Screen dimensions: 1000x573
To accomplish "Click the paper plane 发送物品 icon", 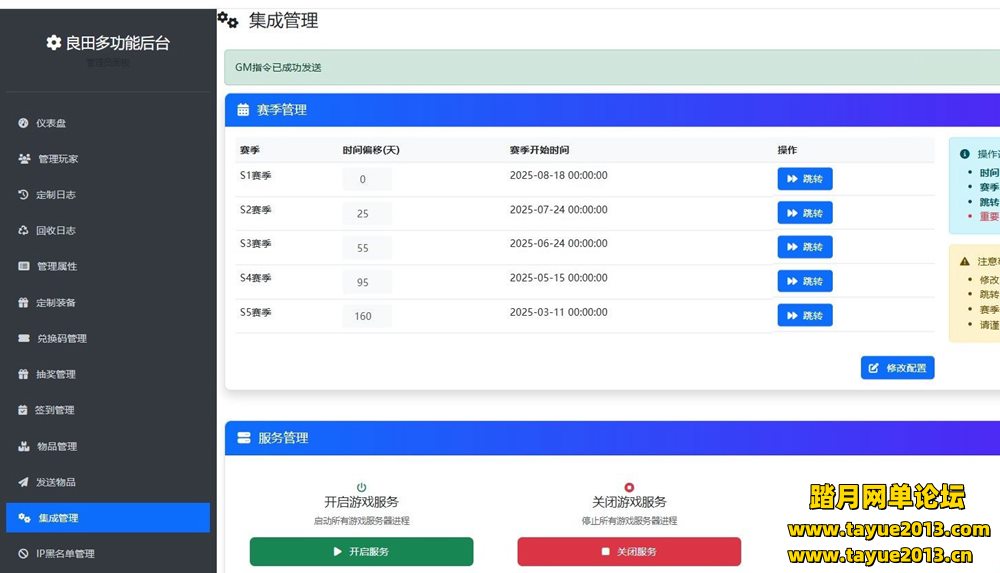I will (x=23, y=482).
